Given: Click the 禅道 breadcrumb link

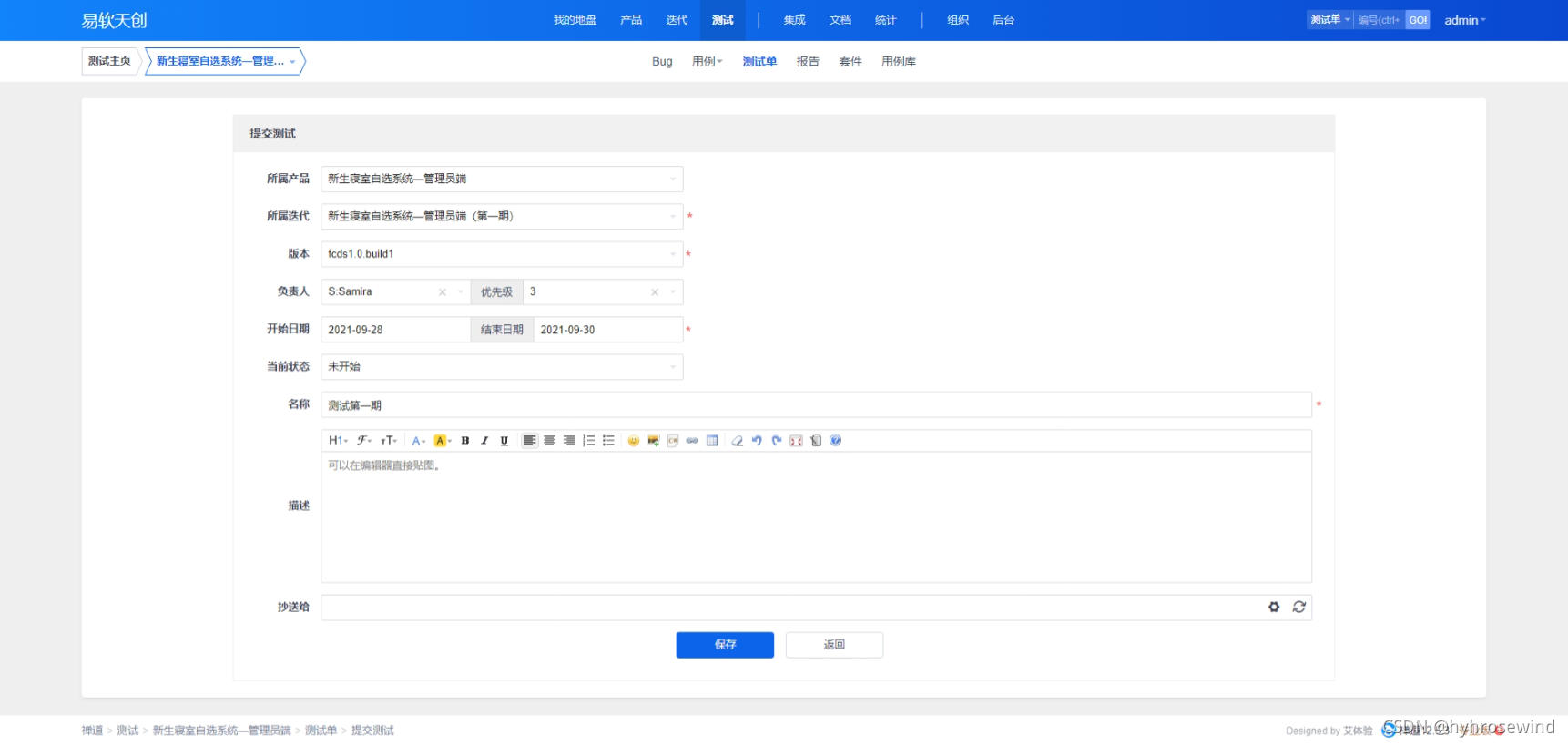Looking at the screenshot, I should [92, 731].
